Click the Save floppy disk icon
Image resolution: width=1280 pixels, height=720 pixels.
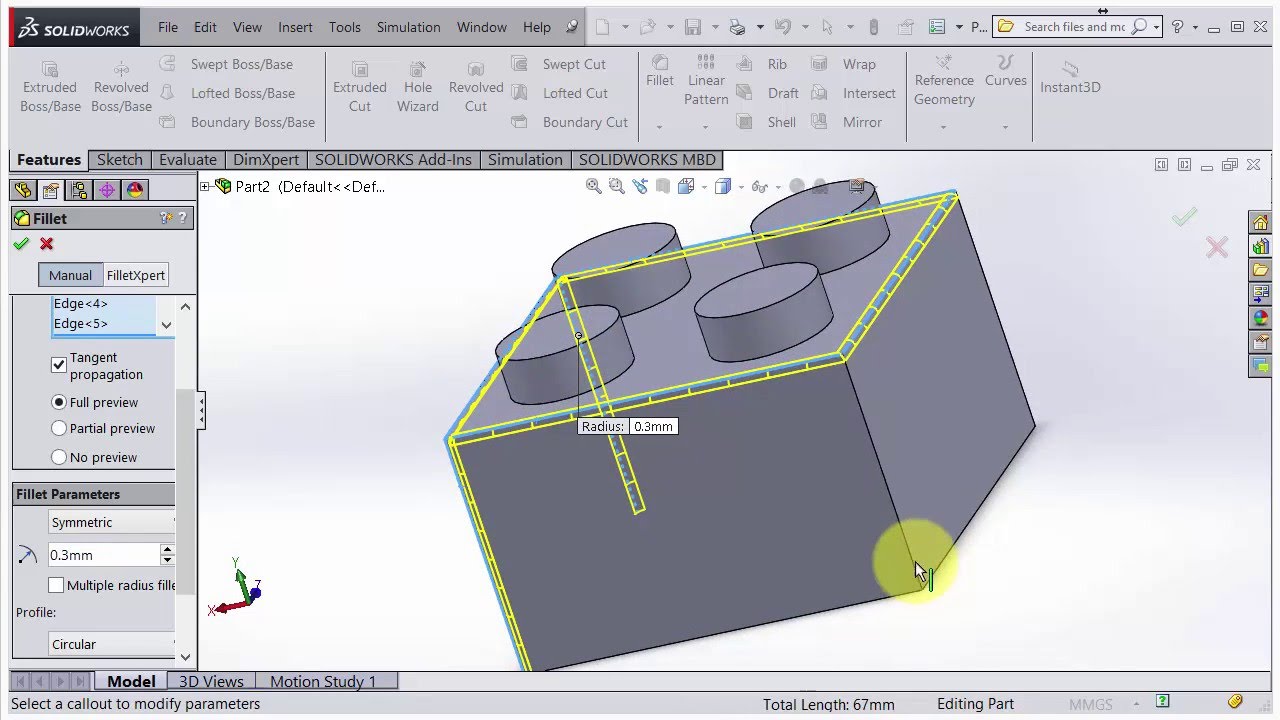coord(692,27)
